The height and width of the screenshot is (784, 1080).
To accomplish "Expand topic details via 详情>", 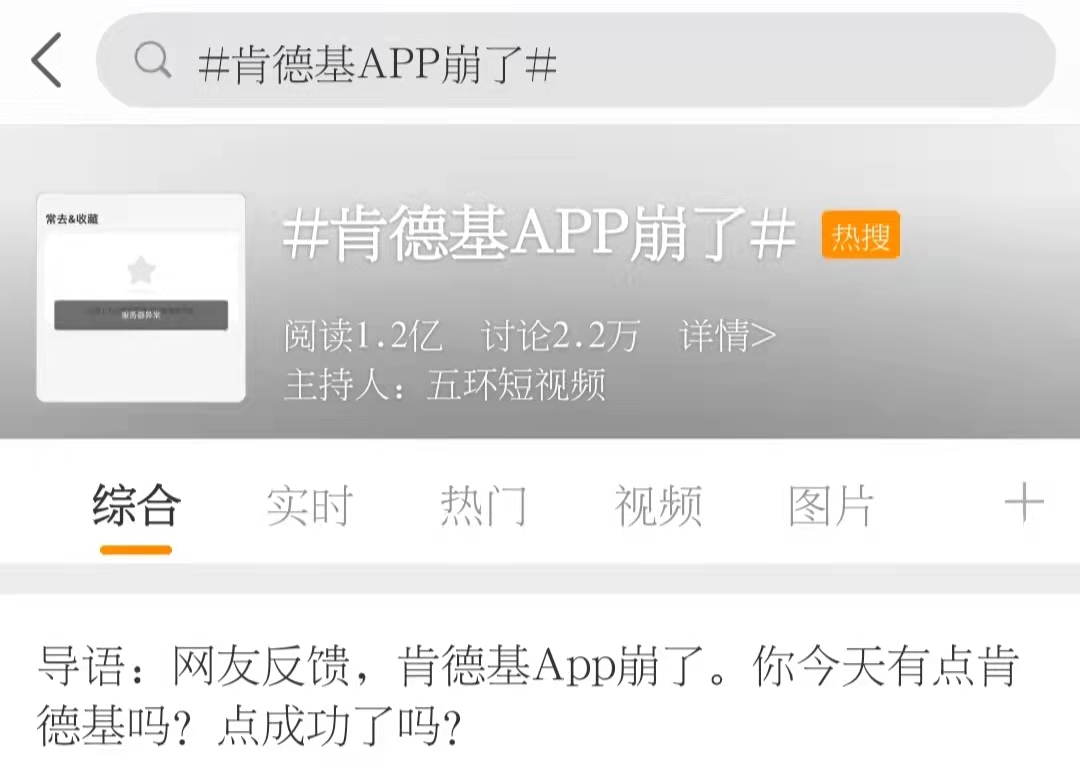I will click(727, 336).
